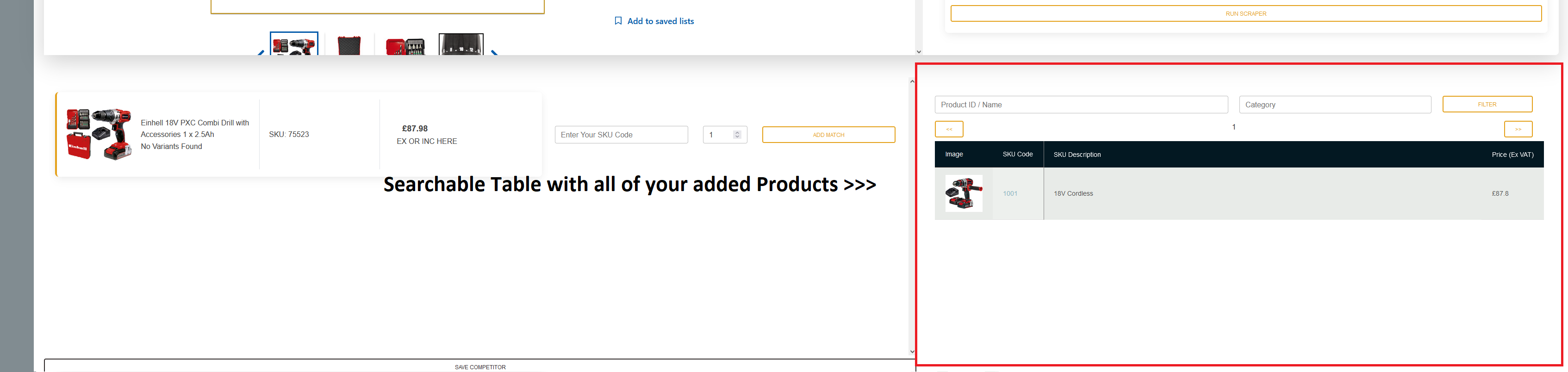Click the gallery previous arrow
This screenshot has height=372, width=1568.
point(261,53)
